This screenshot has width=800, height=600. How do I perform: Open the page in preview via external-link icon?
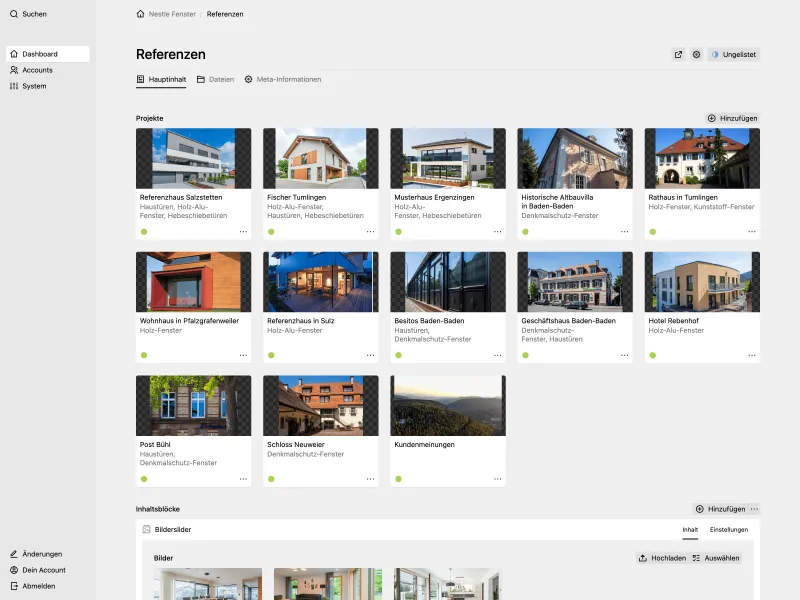[x=678, y=55]
